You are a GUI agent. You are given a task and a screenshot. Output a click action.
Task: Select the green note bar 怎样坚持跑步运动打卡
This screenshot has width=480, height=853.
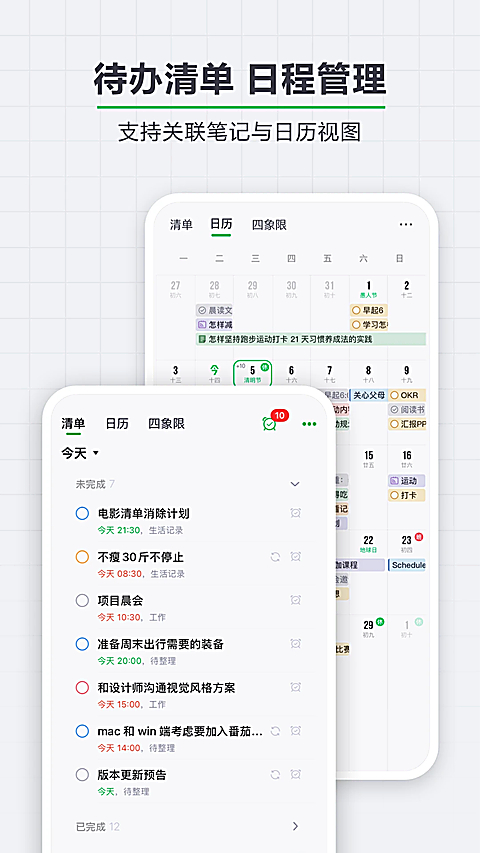(x=311, y=339)
